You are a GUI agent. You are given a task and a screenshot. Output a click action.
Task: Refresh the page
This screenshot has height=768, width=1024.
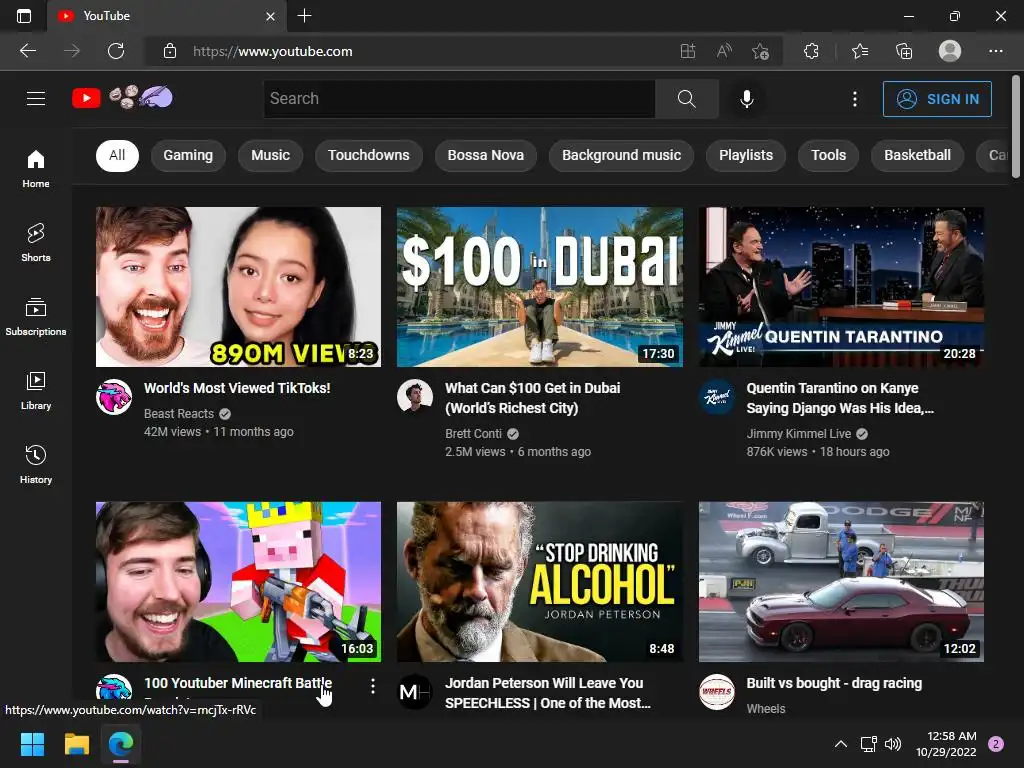point(116,51)
